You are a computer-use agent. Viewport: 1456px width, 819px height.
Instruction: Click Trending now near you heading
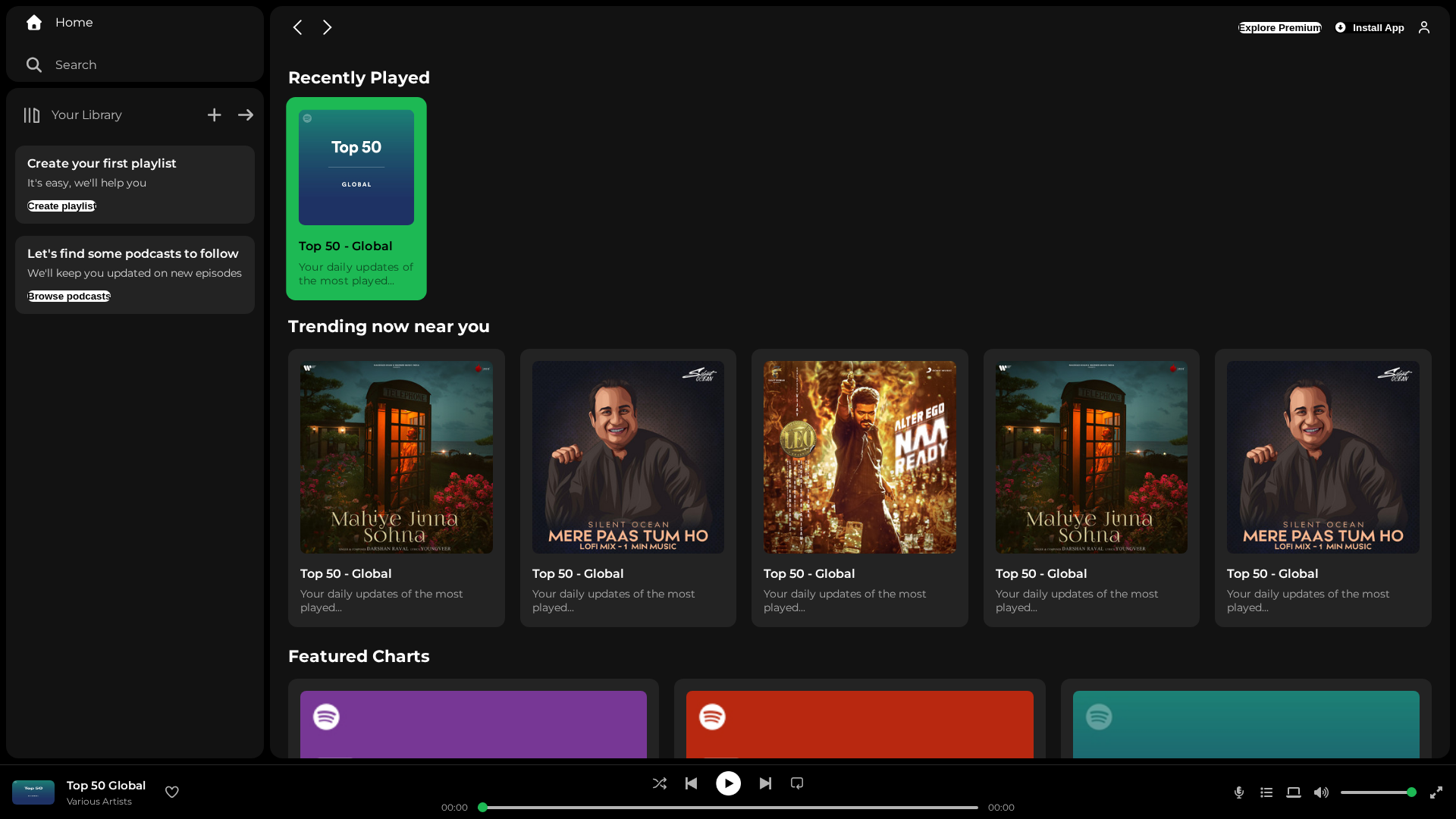click(389, 326)
